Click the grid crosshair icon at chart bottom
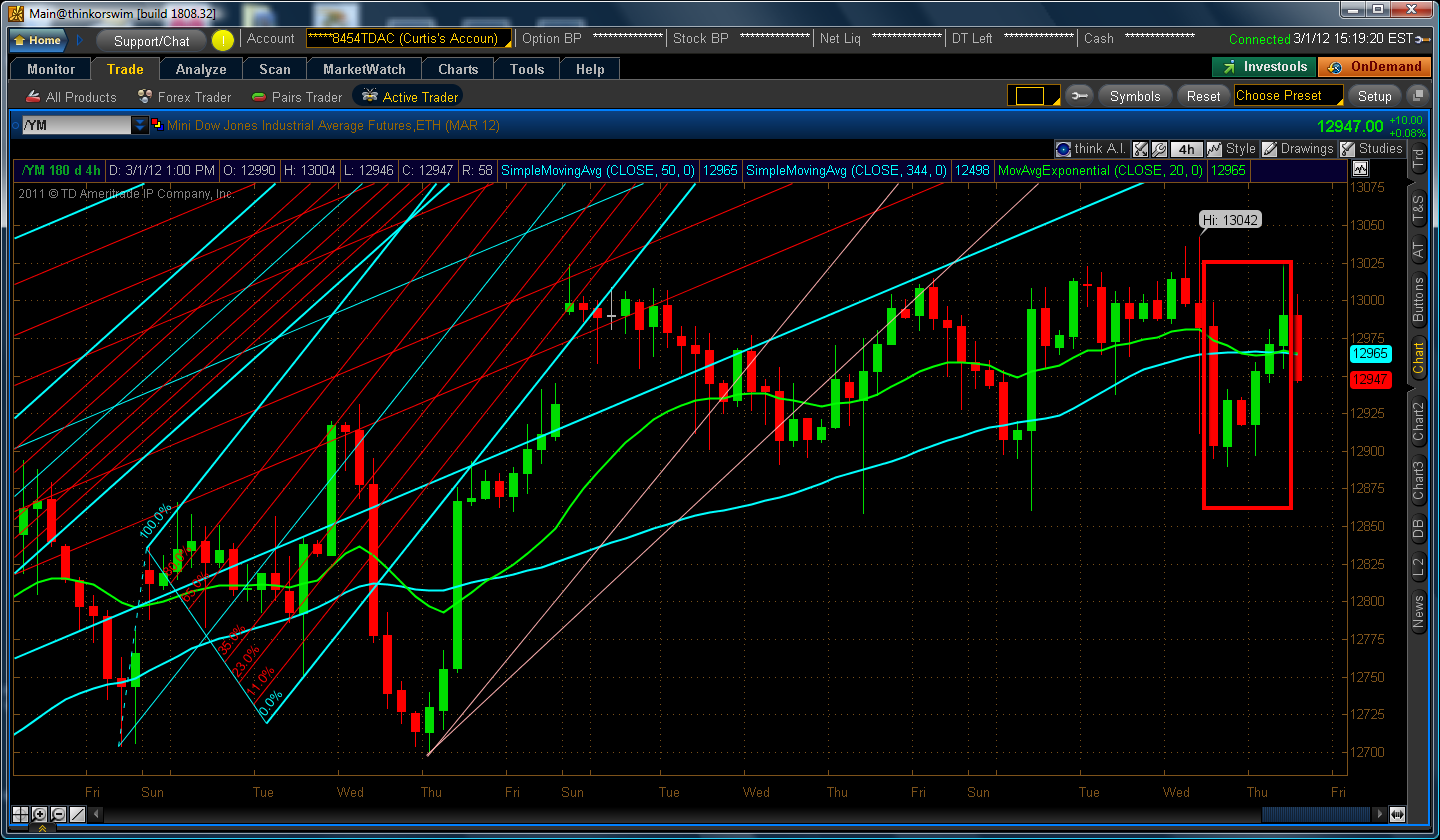This screenshot has height=840, width=1440. tap(22, 814)
